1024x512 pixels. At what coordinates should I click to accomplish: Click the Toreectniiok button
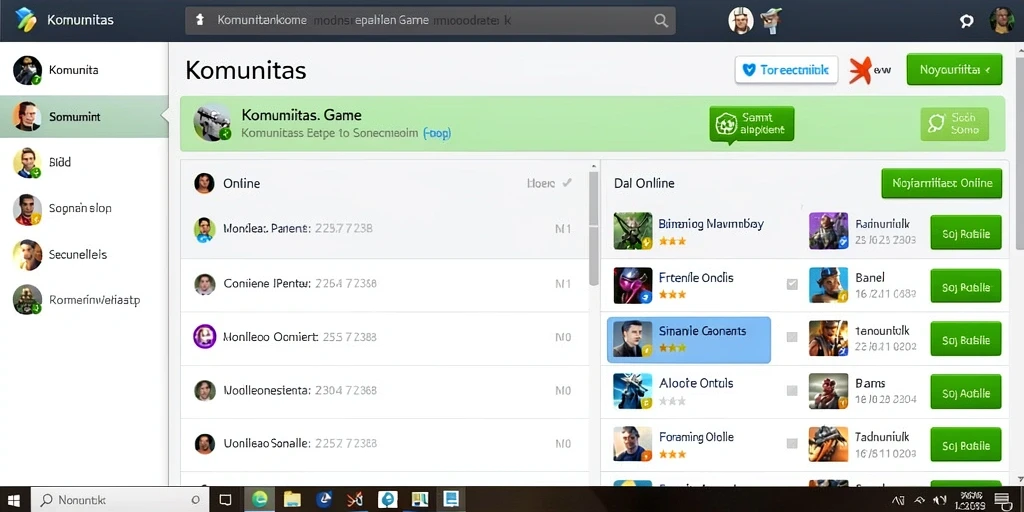[786, 70]
